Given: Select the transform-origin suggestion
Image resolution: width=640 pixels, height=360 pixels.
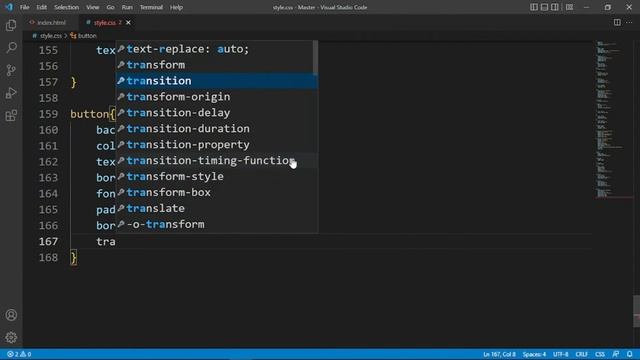Looking at the screenshot, I should (217, 97).
